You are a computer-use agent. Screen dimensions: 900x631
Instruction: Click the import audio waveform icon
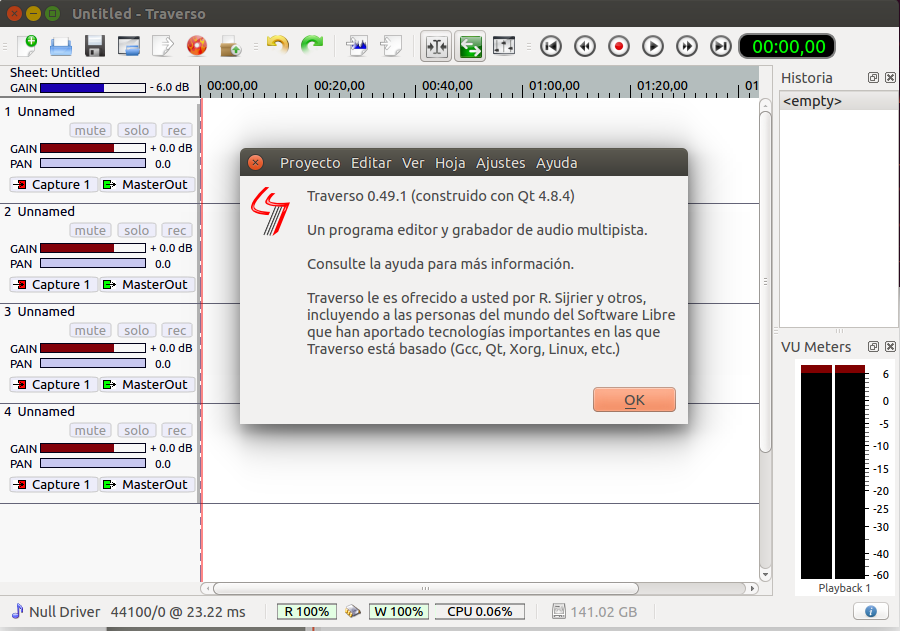click(x=357, y=46)
